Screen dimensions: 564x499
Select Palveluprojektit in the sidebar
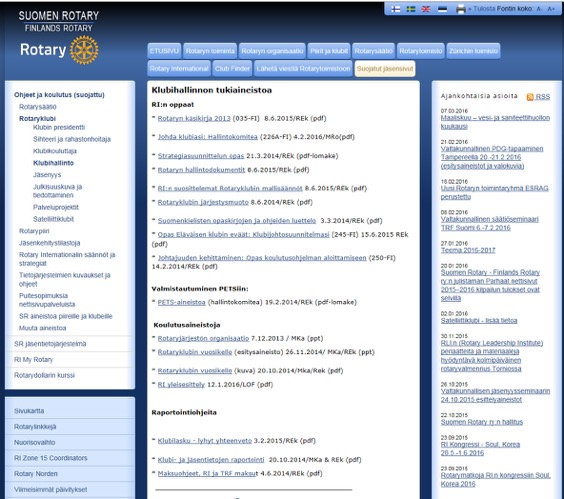point(56,207)
